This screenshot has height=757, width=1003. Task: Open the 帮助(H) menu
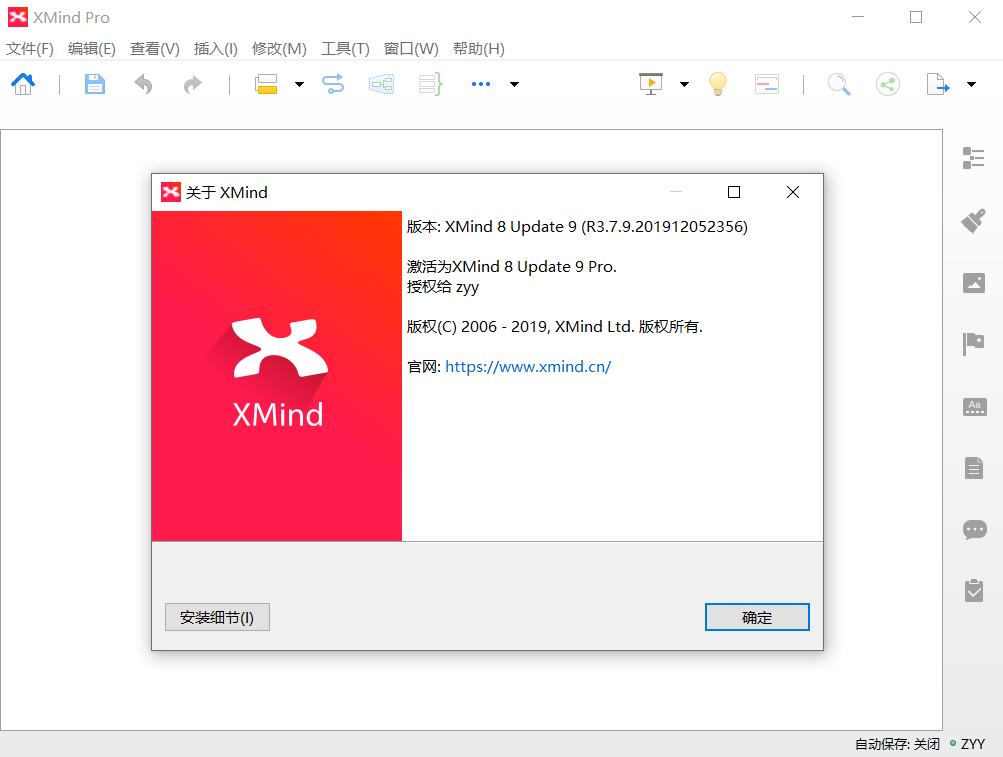pyautogui.click(x=478, y=49)
